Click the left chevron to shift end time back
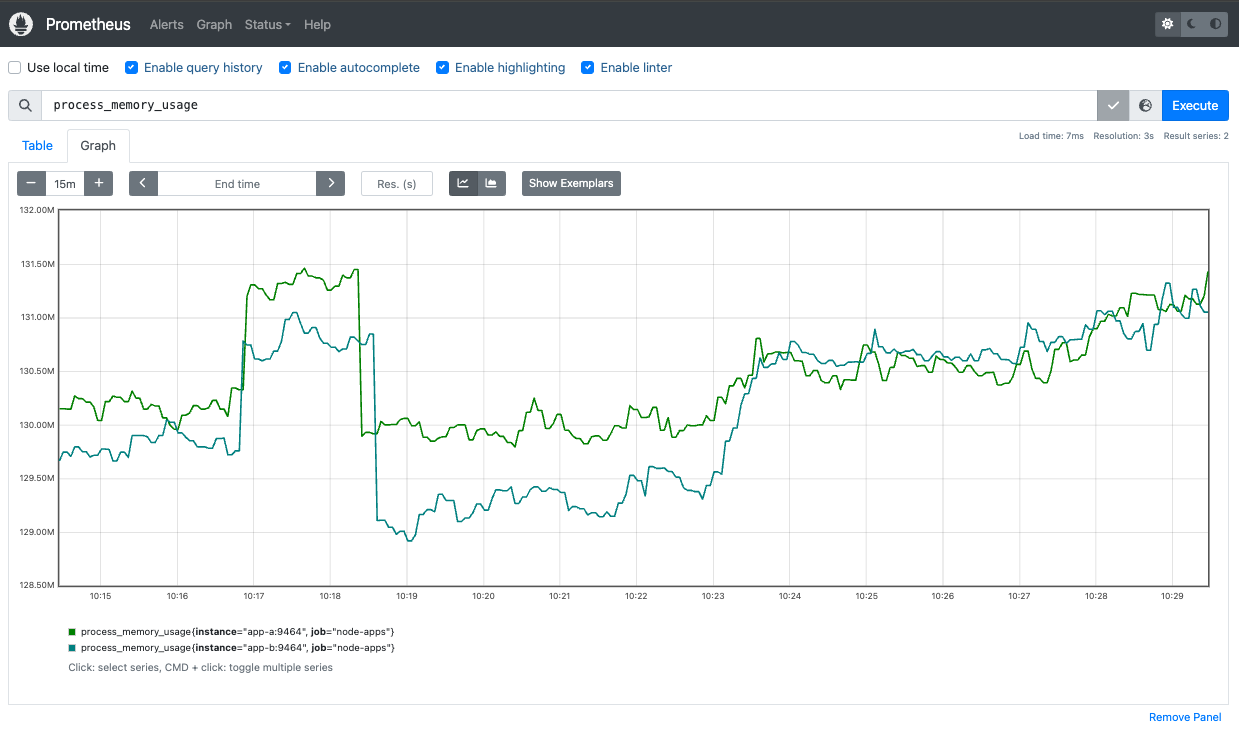This screenshot has width=1239, height=737. pos(143,183)
